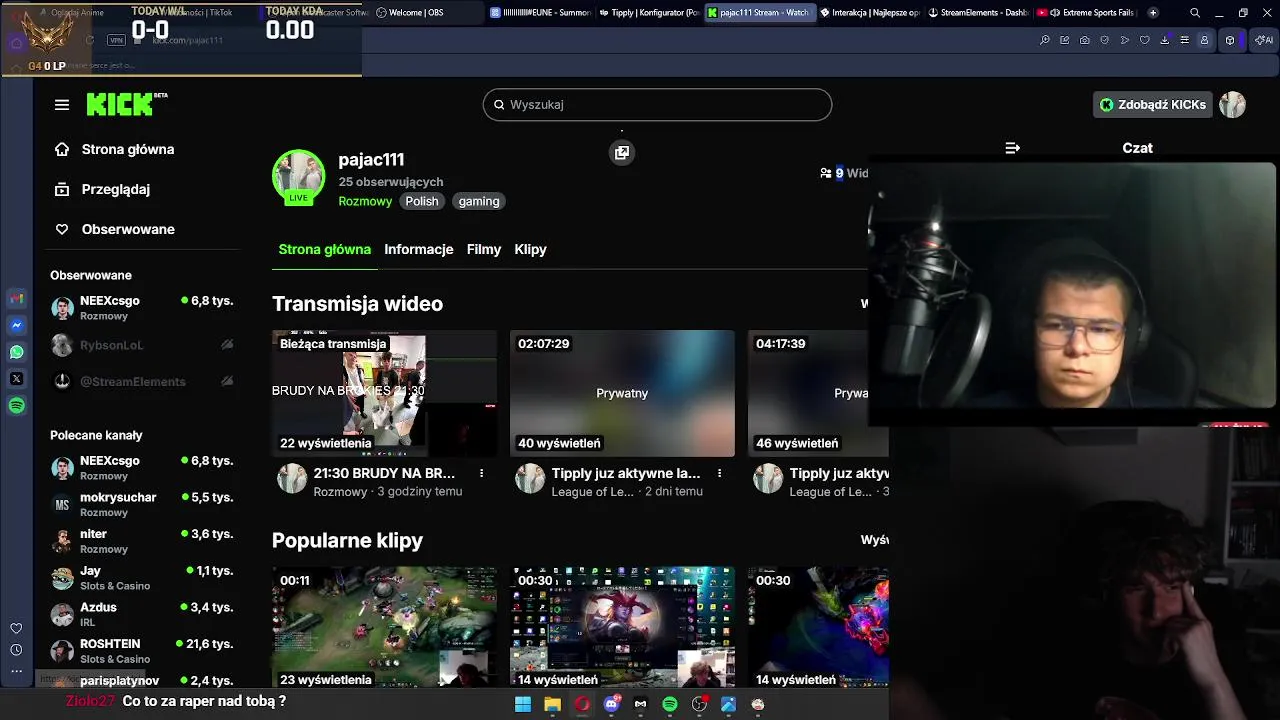Switch to StreamElements Dashboard browser tab

978,13
